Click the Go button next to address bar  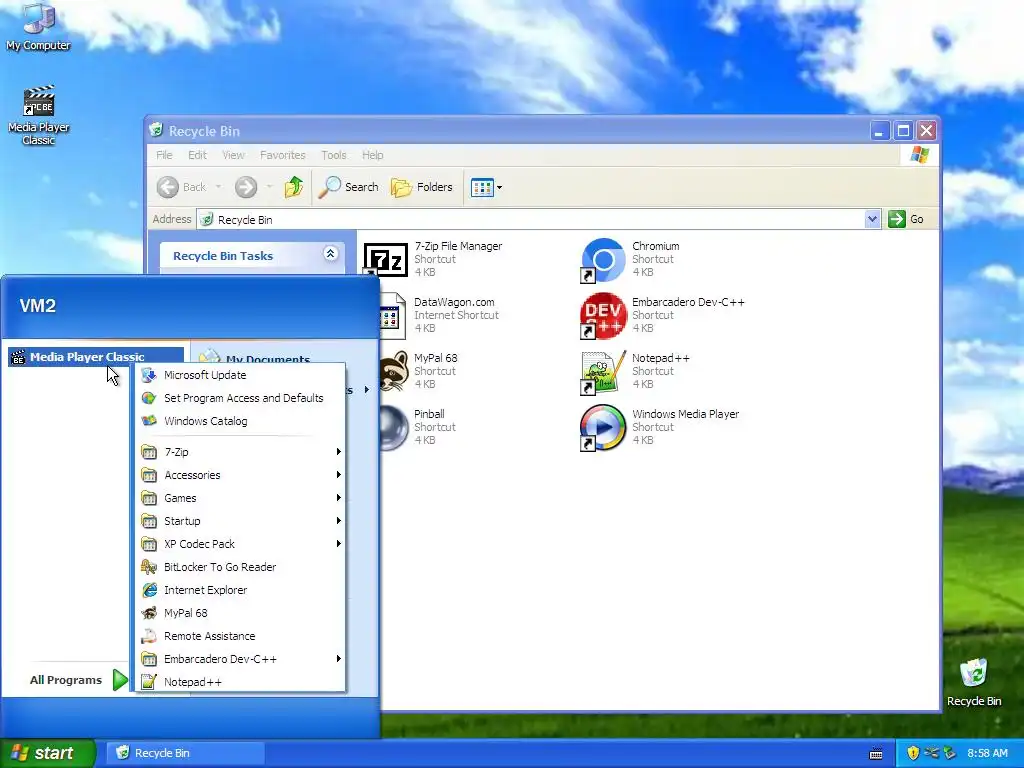click(x=906, y=219)
